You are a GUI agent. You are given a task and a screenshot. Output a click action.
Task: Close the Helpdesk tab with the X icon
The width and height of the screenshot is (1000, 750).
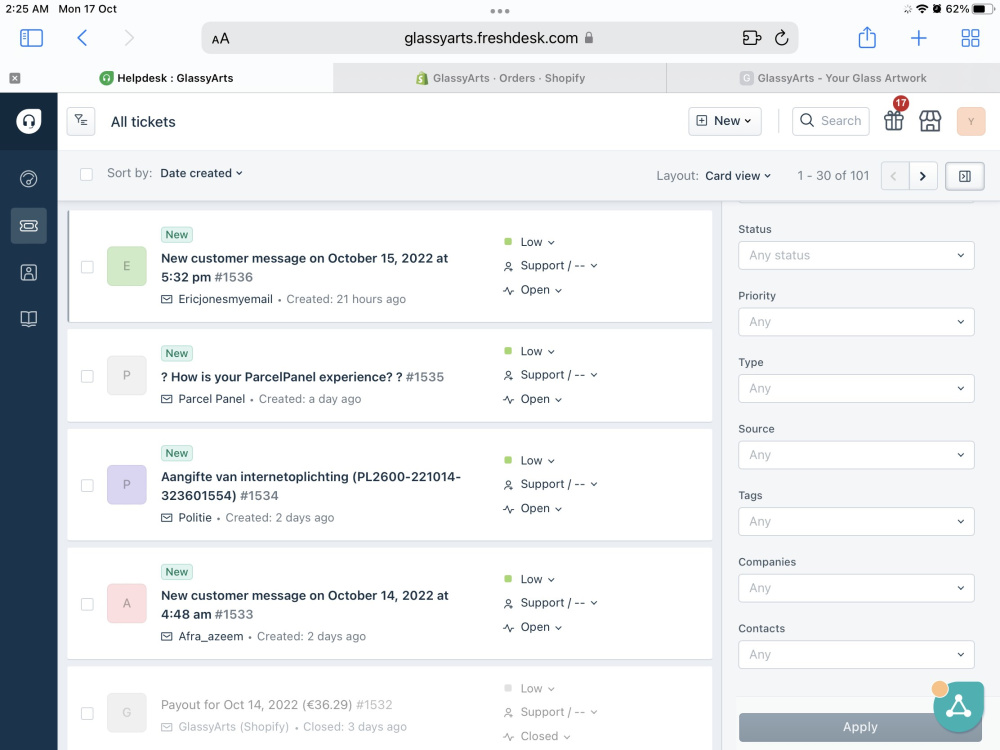pos(15,78)
